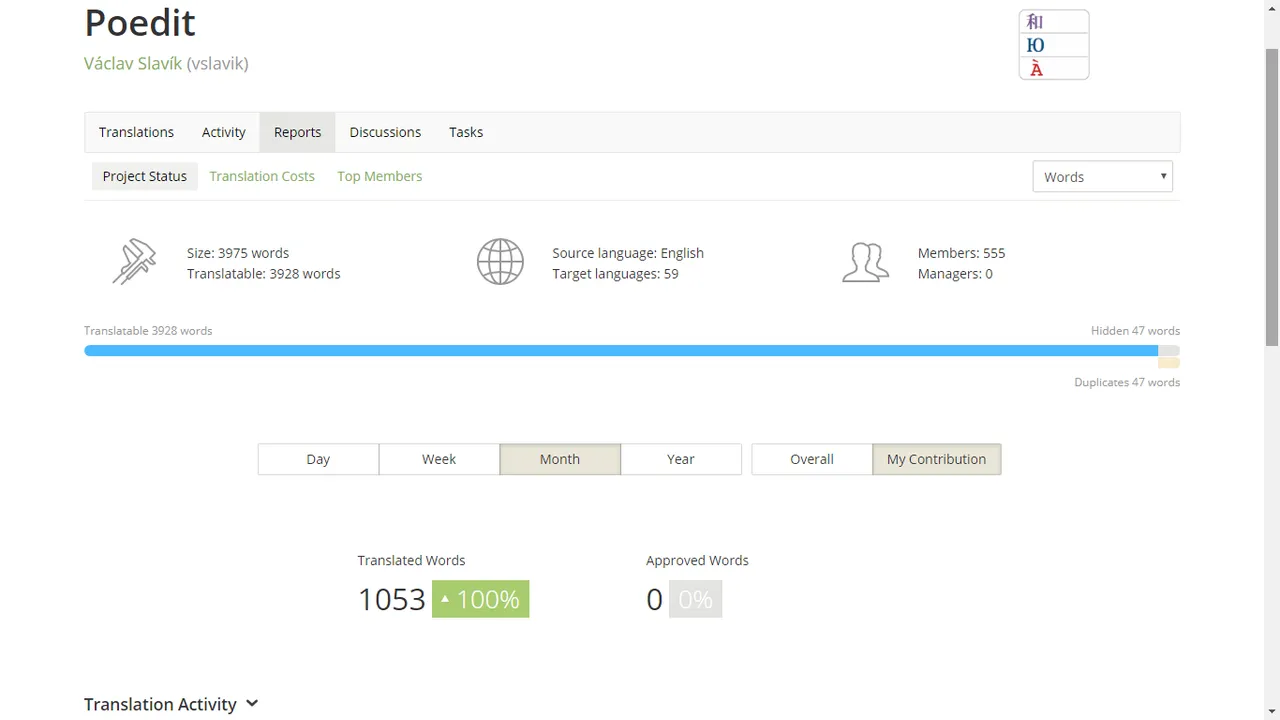1280x720 pixels.
Task: Click the 'Approved Words' heading
Action: [697, 561]
